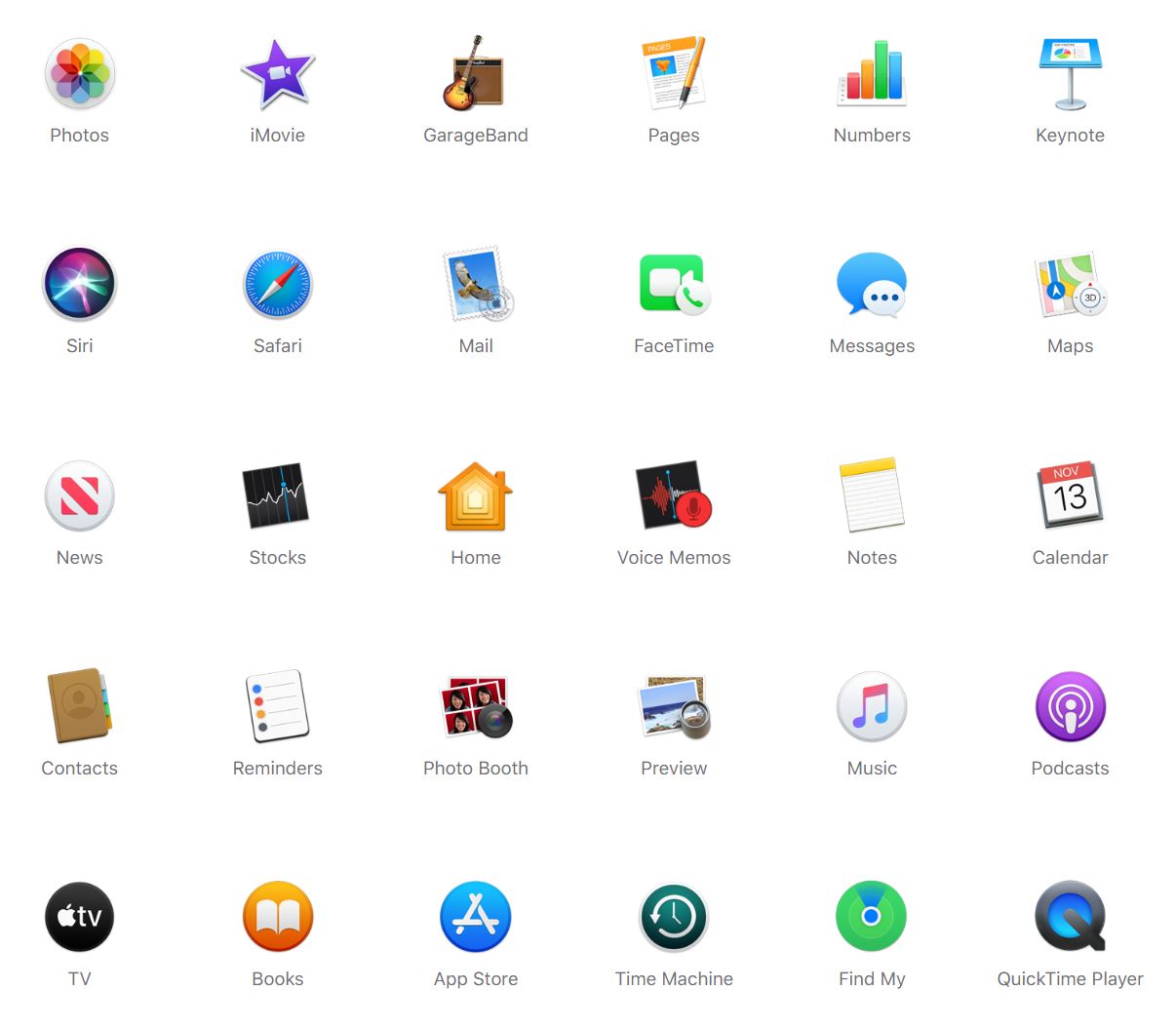Launch Keynote via its podium icon
1176x1030 pixels.
1071,74
